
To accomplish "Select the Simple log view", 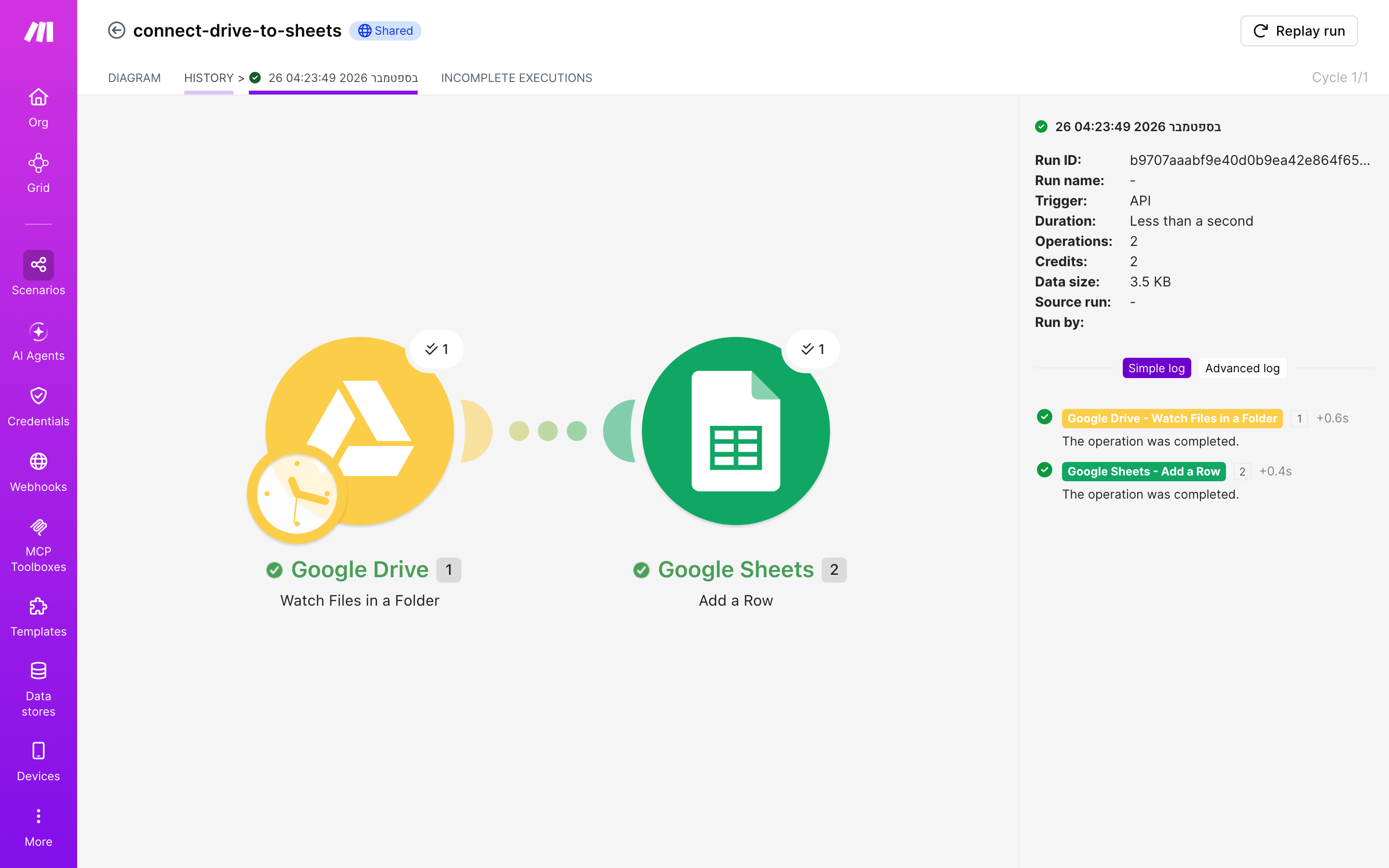I will [x=1157, y=368].
